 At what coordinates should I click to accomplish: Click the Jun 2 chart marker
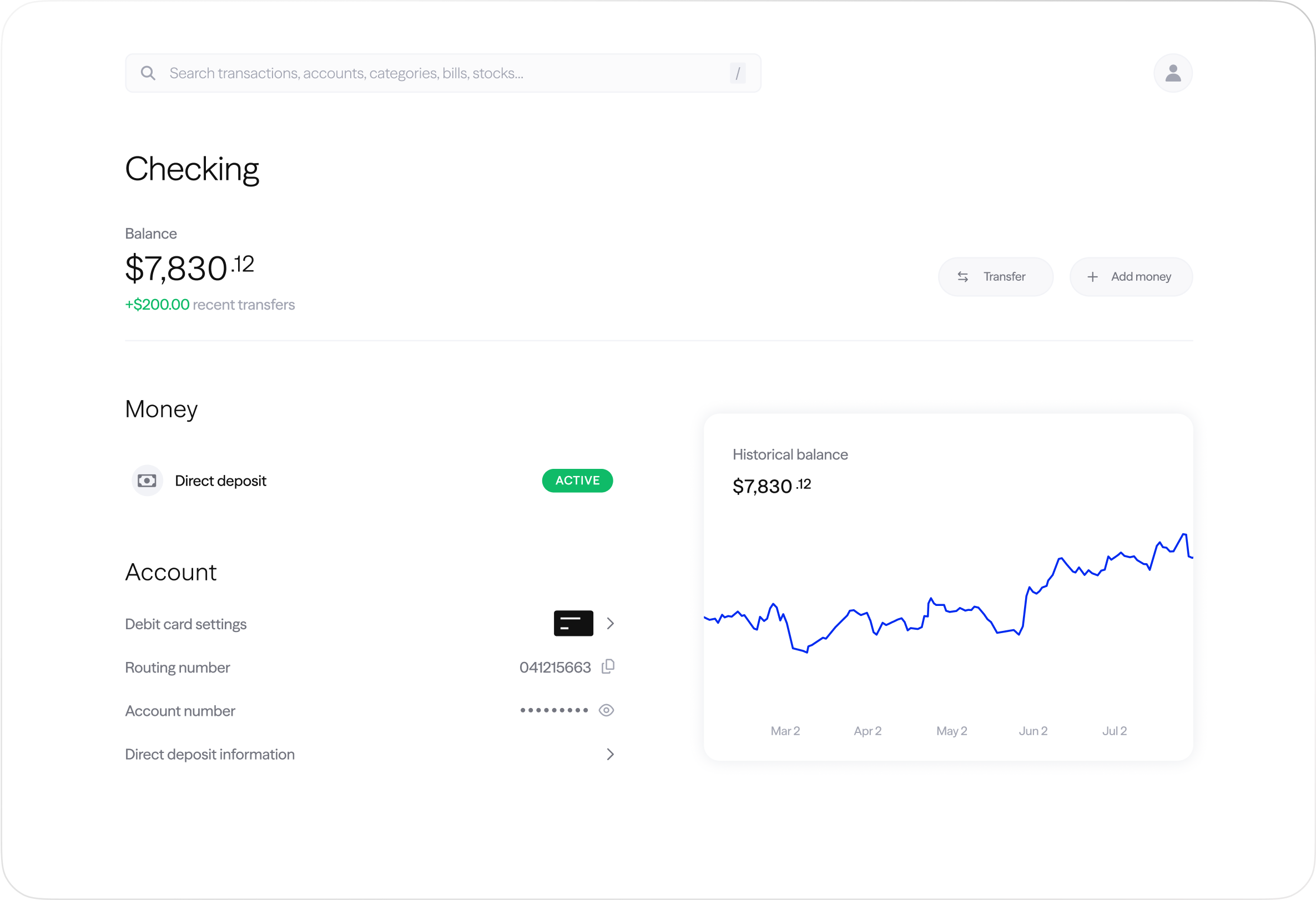[x=1033, y=731]
